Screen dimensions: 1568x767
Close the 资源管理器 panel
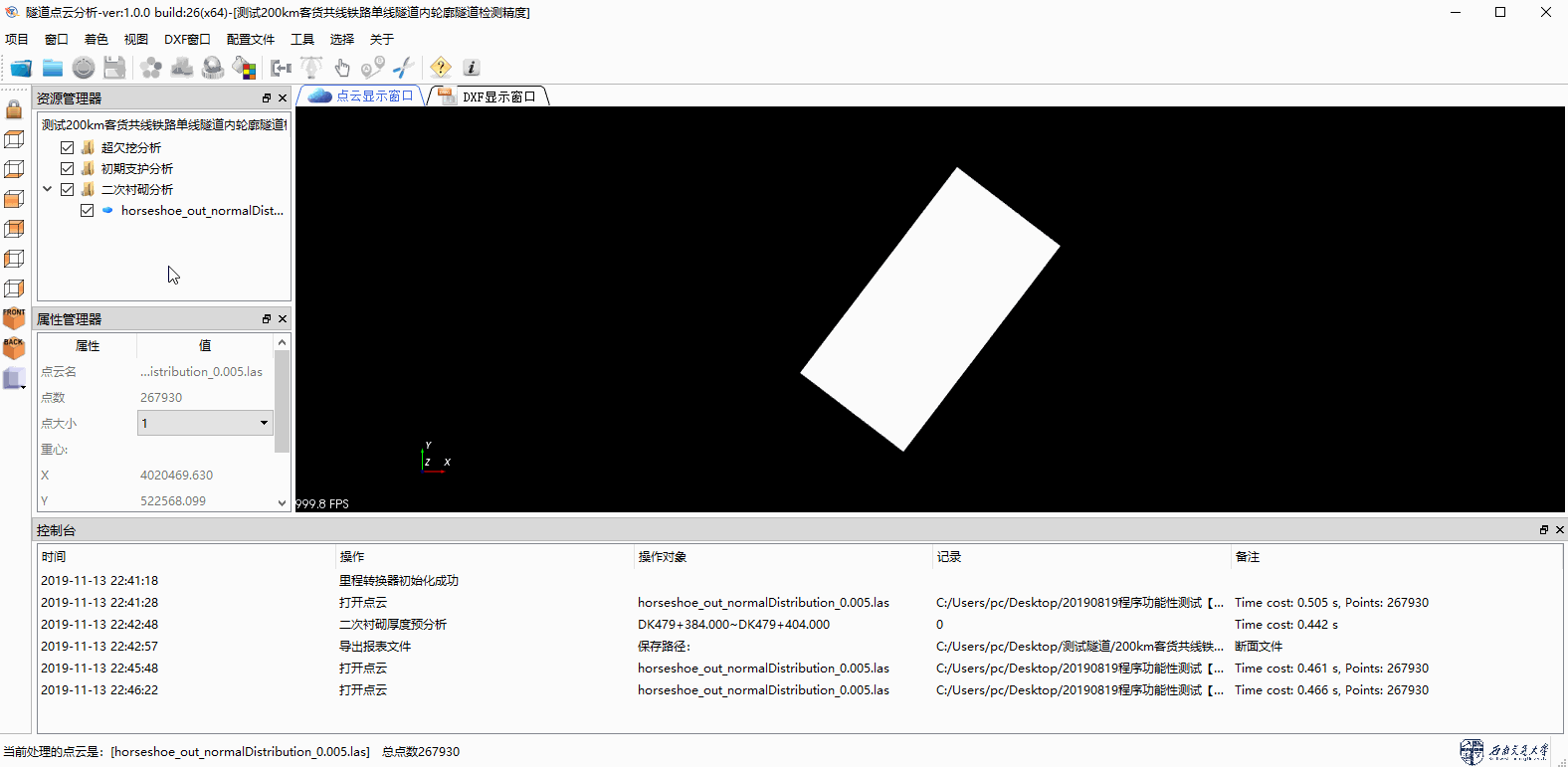point(283,98)
